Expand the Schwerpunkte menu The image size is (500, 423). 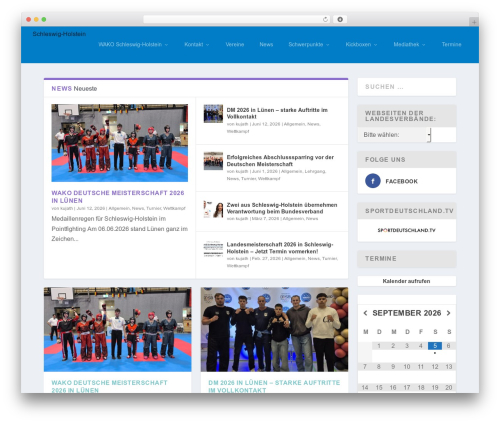tap(309, 44)
